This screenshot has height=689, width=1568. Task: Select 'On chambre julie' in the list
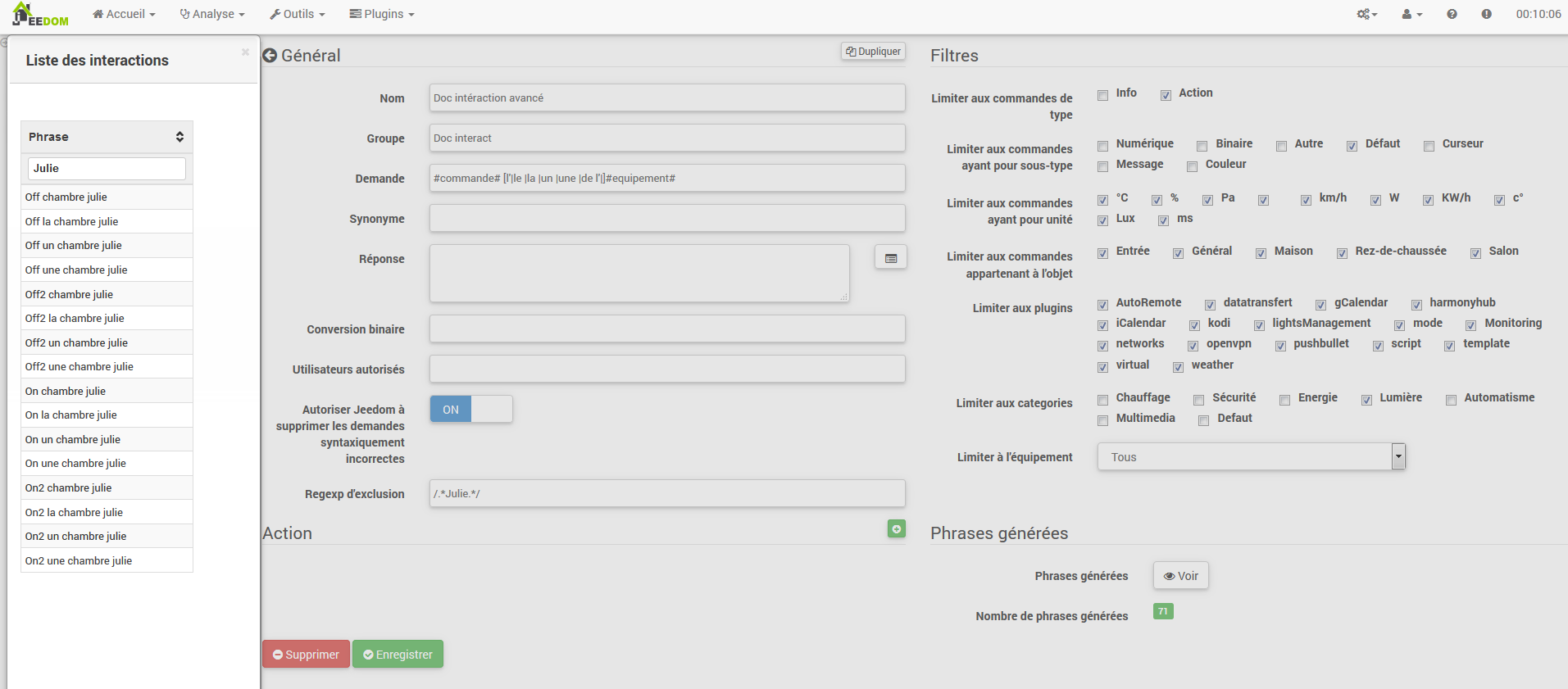[x=66, y=392]
